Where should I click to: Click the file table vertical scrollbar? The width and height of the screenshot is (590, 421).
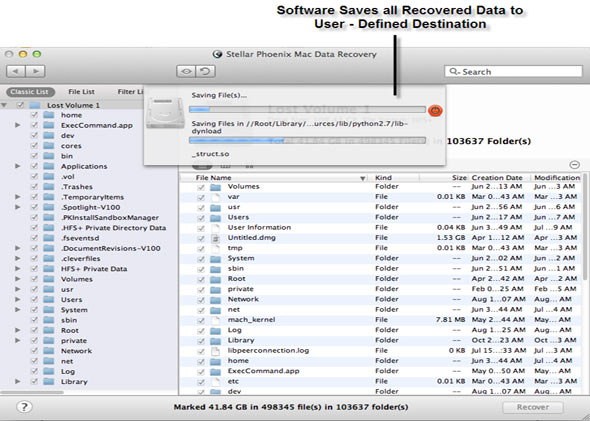[585, 226]
